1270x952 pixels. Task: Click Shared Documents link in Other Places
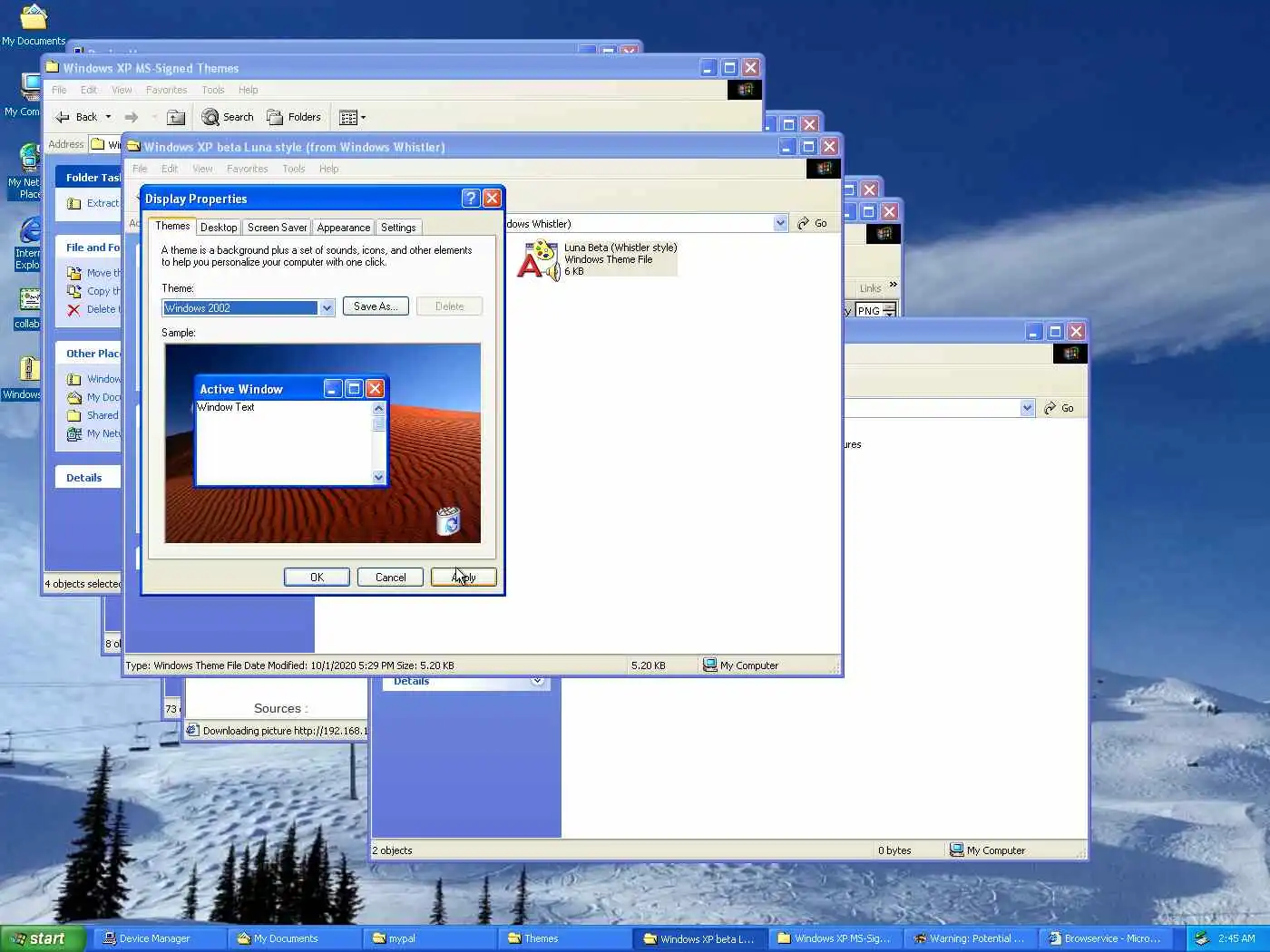point(93,415)
